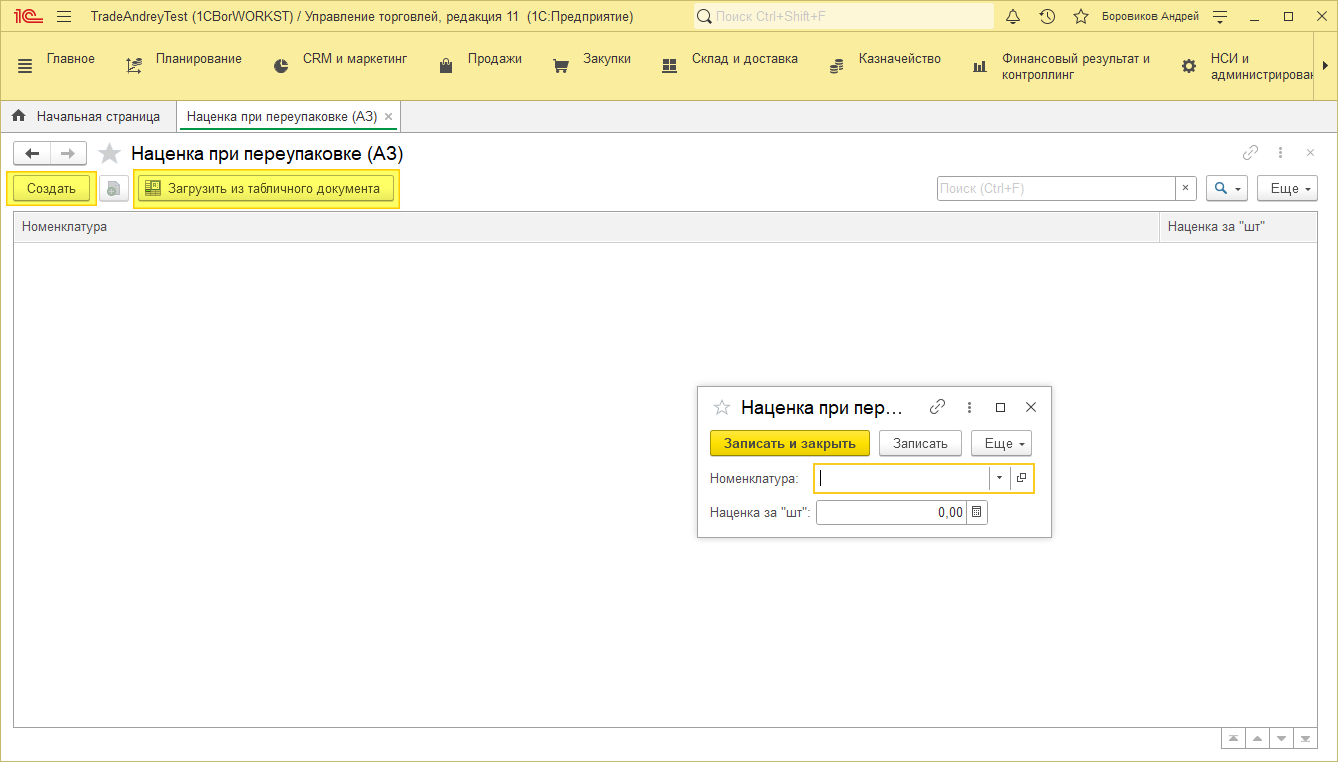The width and height of the screenshot is (1338, 762).
Task: Open the Продажи section
Action: (x=481, y=59)
